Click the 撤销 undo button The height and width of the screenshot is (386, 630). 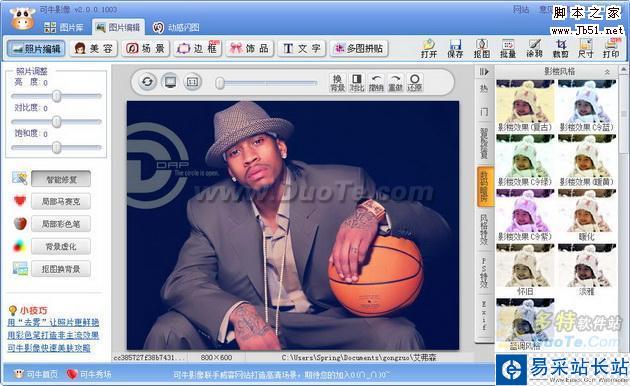point(376,83)
